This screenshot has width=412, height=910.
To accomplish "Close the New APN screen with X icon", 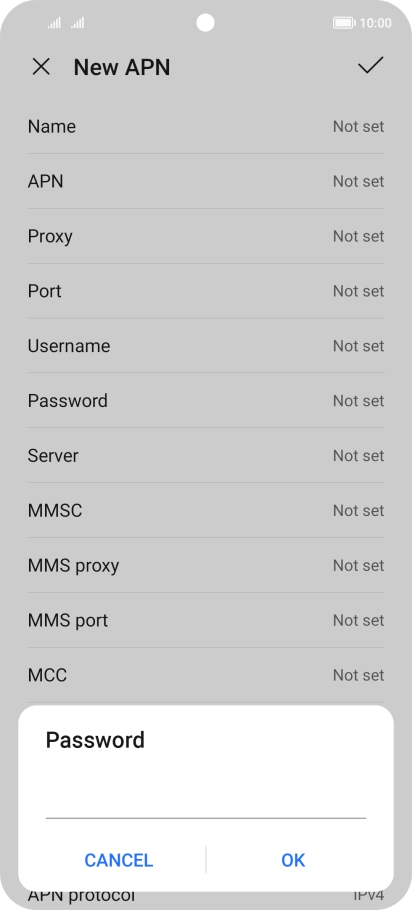I will point(41,67).
